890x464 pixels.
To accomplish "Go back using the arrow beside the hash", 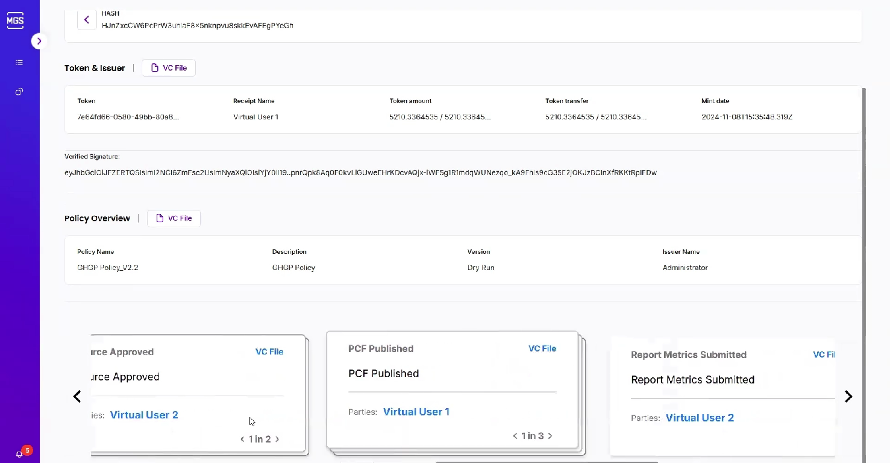I will click(86, 19).
